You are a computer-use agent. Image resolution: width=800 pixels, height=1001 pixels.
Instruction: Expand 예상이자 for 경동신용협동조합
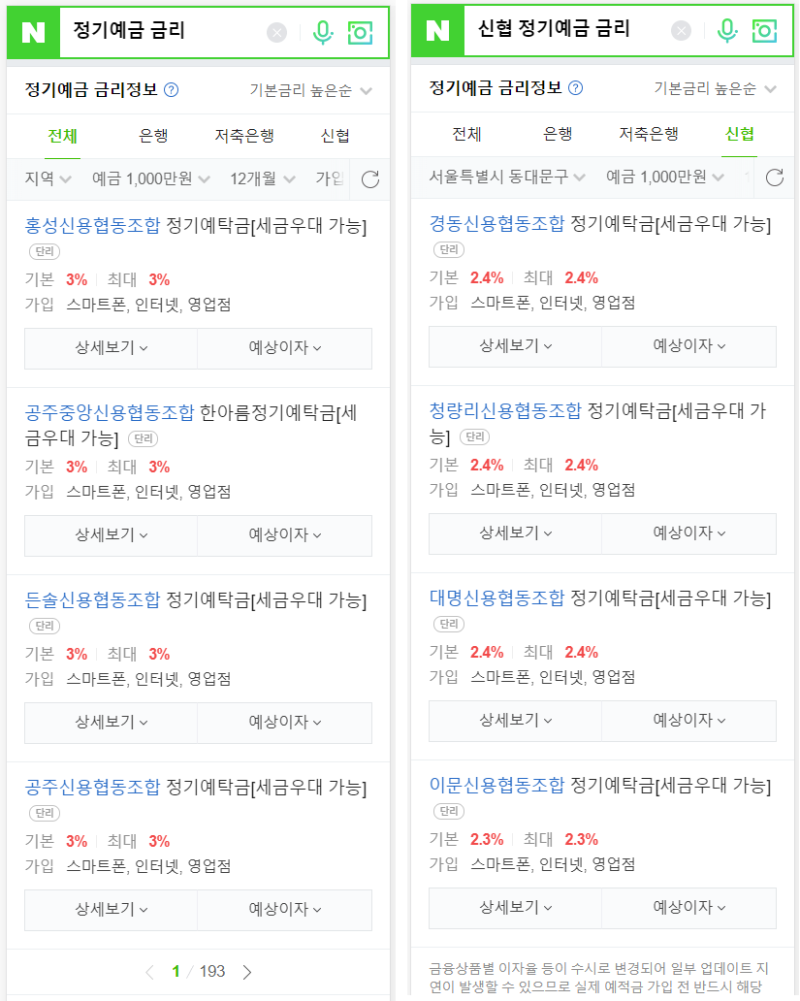pyautogui.click(x=688, y=345)
